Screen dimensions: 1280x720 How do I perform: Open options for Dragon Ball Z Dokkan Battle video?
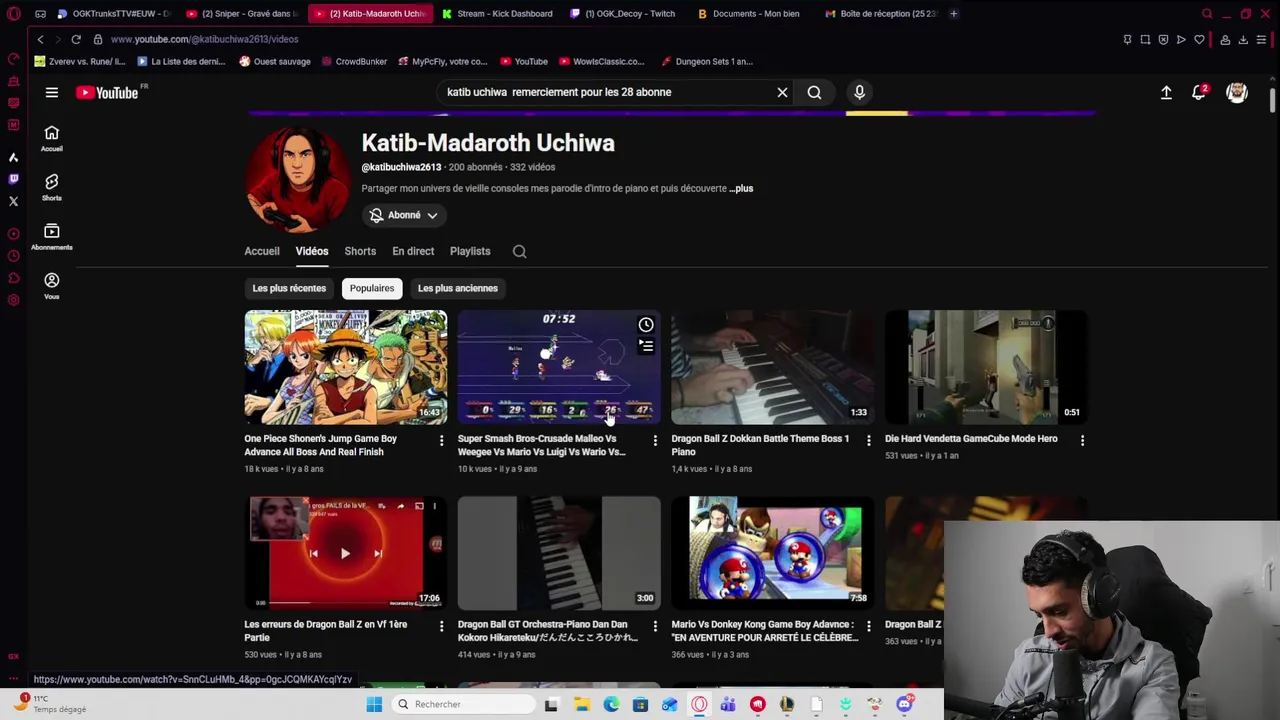(868, 440)
